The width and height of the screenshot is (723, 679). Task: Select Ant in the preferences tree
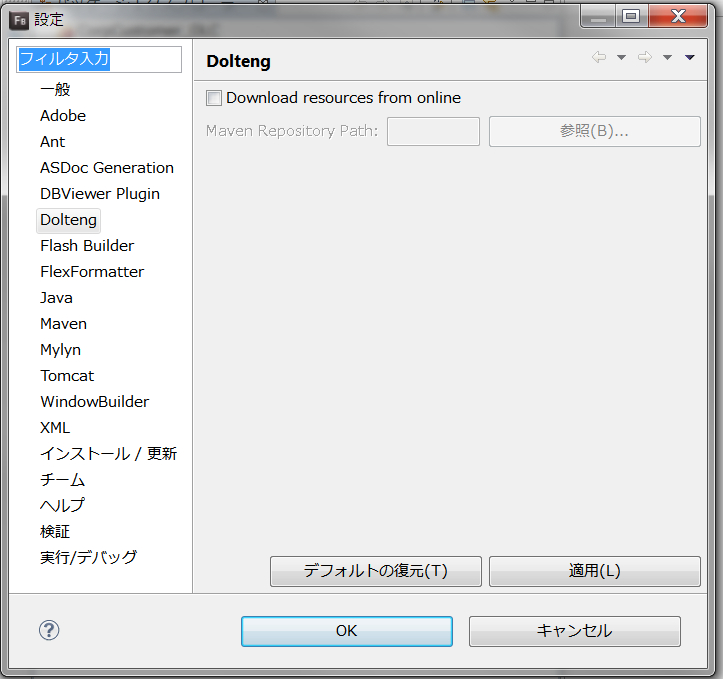pyautogui.click(x=53, y=142)
